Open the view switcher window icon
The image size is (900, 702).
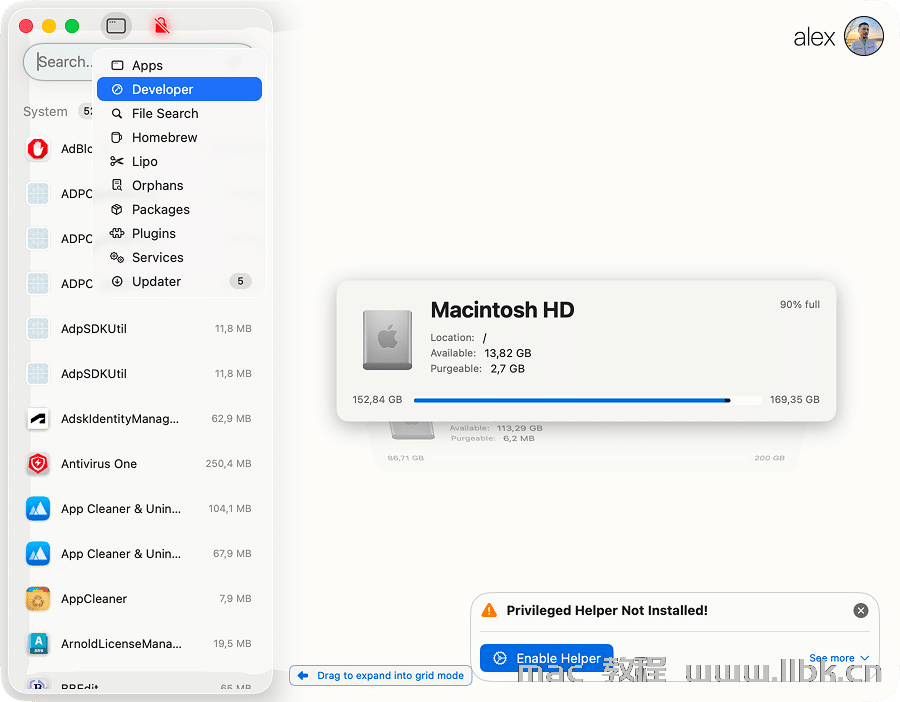click(116, 26)
